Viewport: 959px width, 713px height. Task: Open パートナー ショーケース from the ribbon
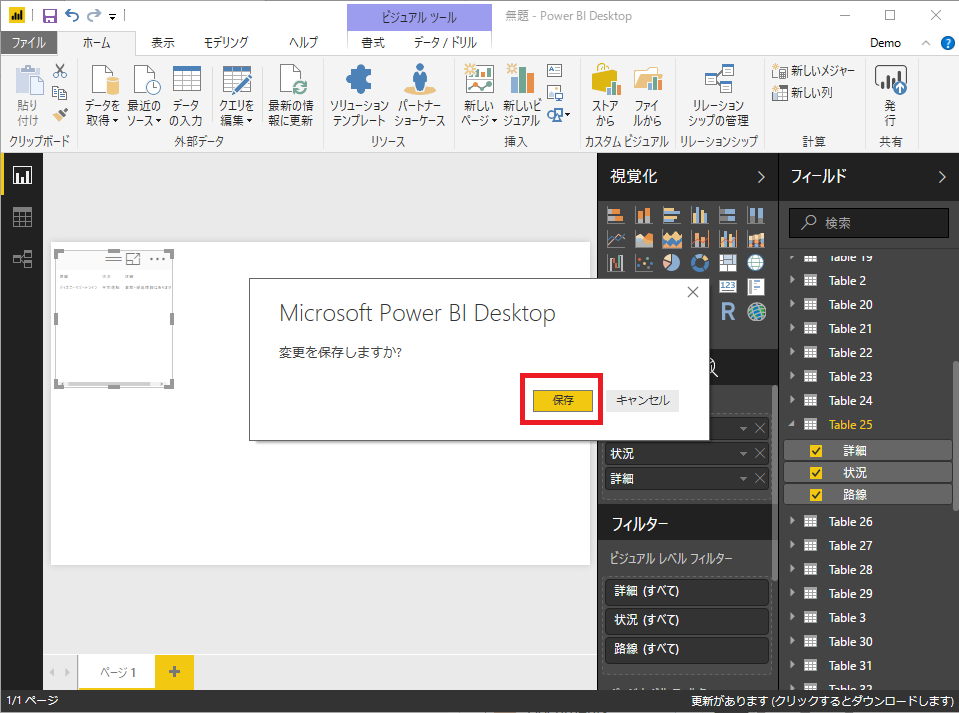(x=420, y=96)
